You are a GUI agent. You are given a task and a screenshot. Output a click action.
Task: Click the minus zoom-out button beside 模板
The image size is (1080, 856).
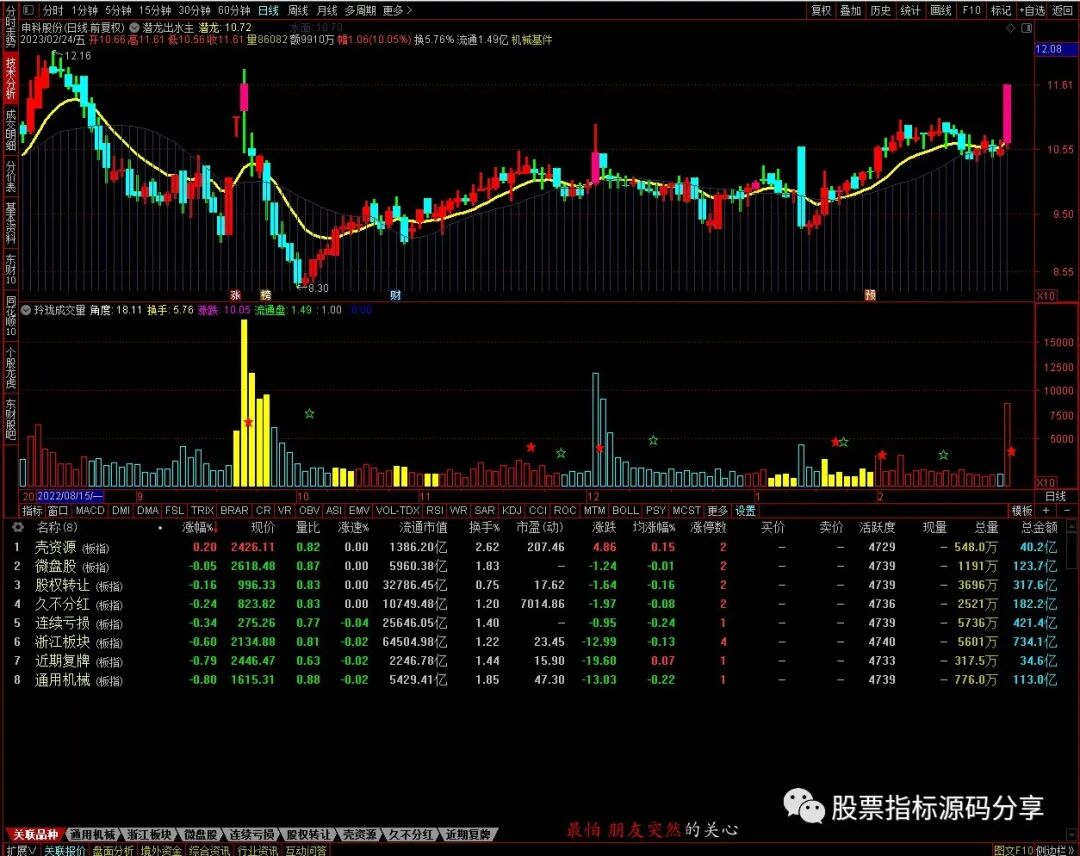1067,510
